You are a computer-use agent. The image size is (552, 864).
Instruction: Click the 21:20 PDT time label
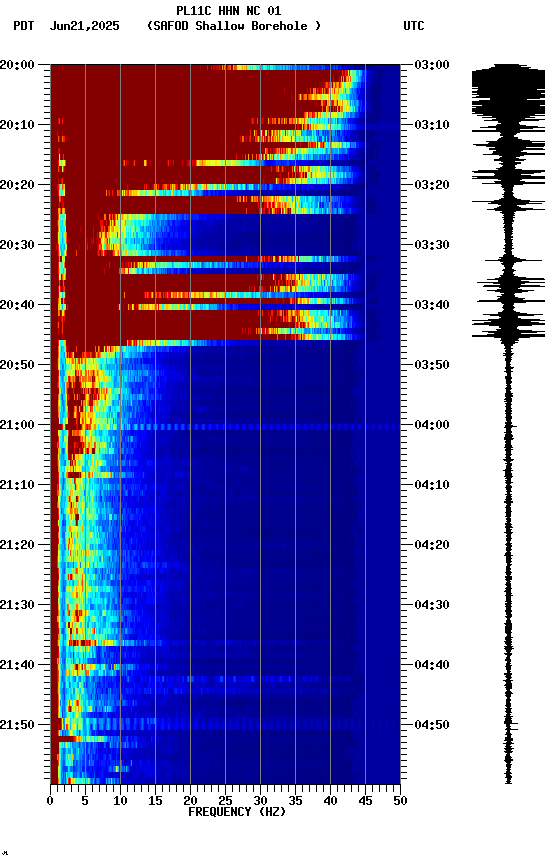[17, 545]
